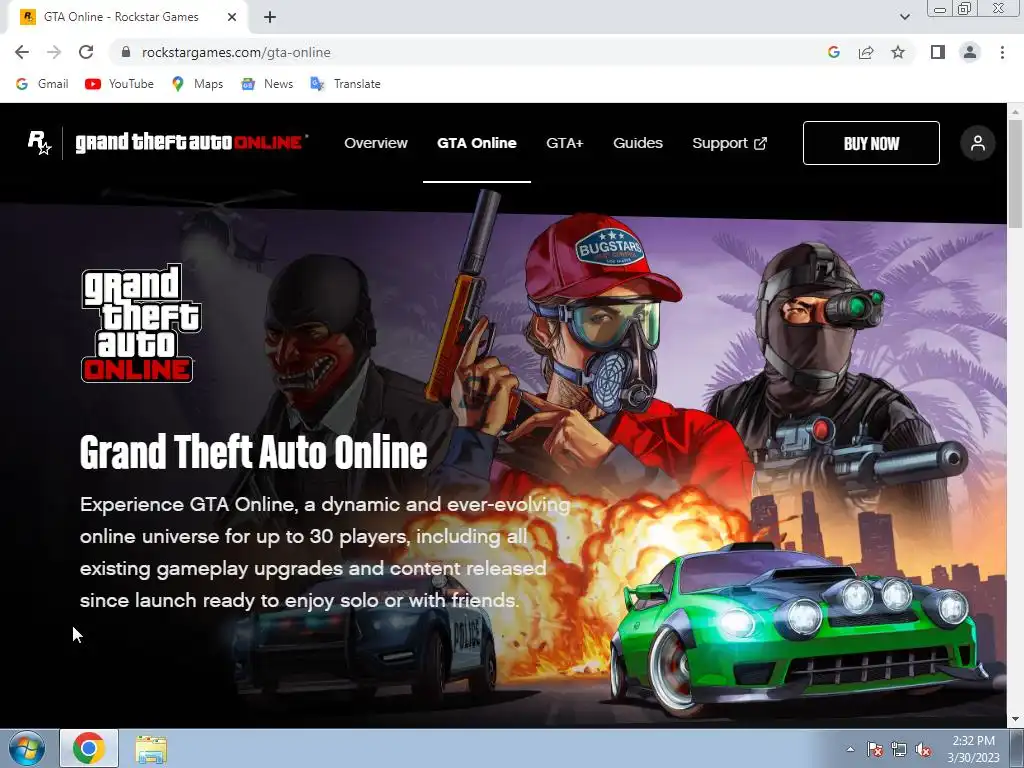Open Chrome three-dot menu
Screen dimensions: 1024x768
point(1002,52)
